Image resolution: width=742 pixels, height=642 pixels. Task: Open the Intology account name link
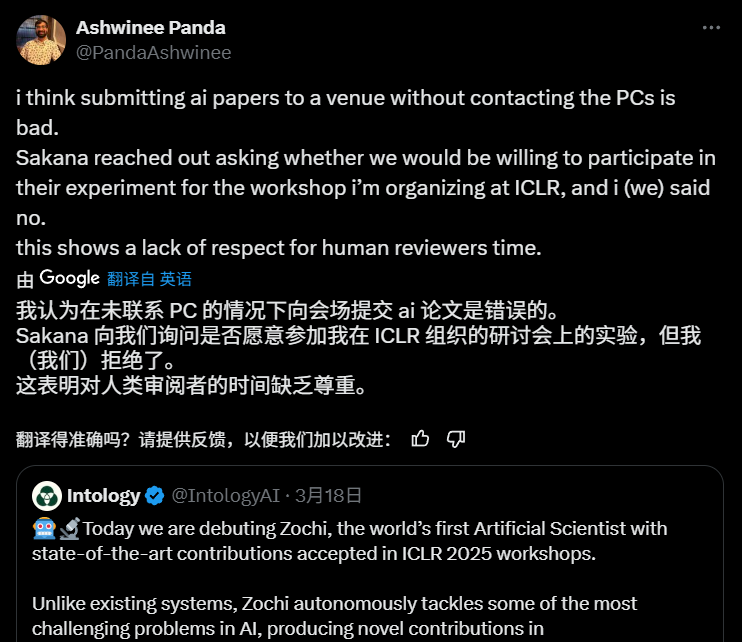[x=102, y=495]
